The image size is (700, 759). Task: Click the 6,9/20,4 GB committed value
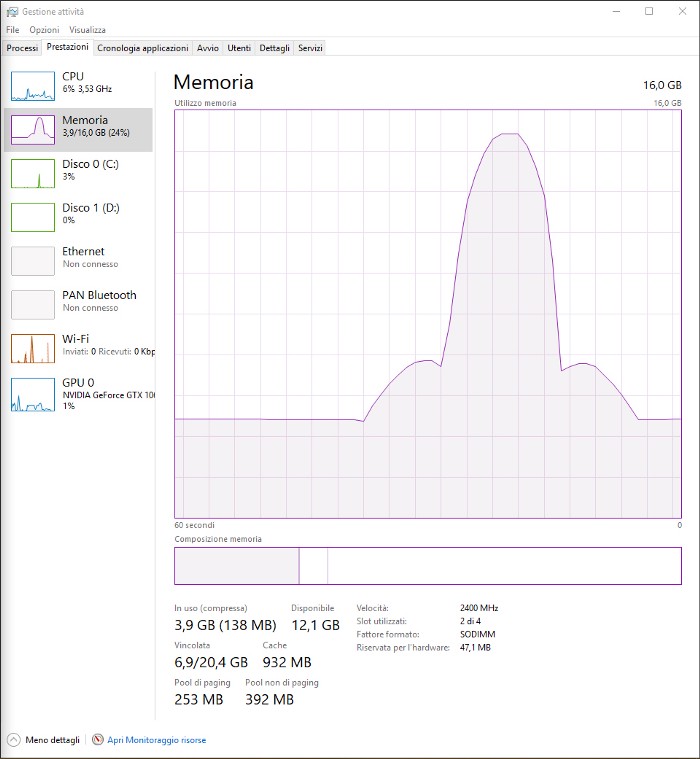(211, 662)
